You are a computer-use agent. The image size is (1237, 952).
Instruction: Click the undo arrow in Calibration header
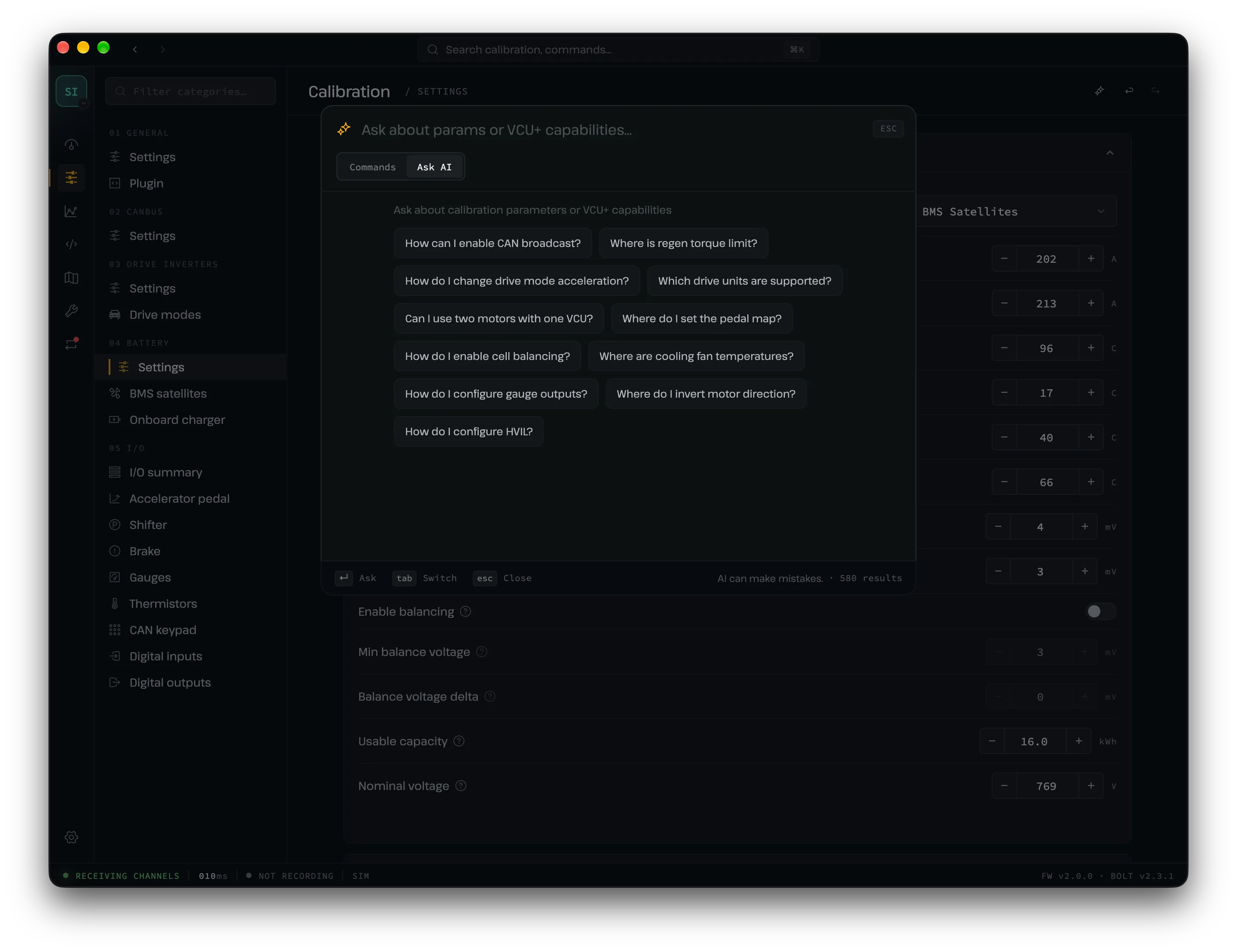click(x=1129, y=91)
